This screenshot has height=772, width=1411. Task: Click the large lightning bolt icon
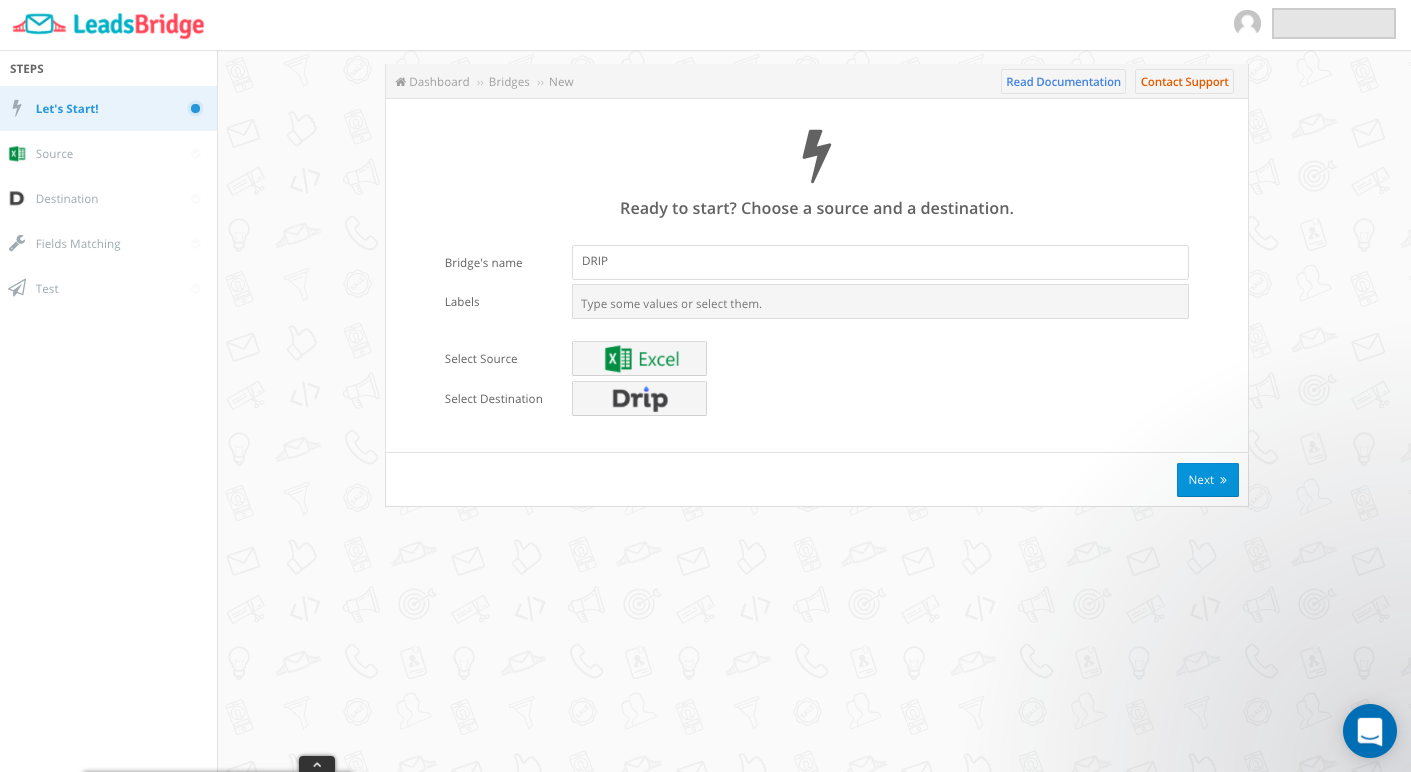pos(817,156)
